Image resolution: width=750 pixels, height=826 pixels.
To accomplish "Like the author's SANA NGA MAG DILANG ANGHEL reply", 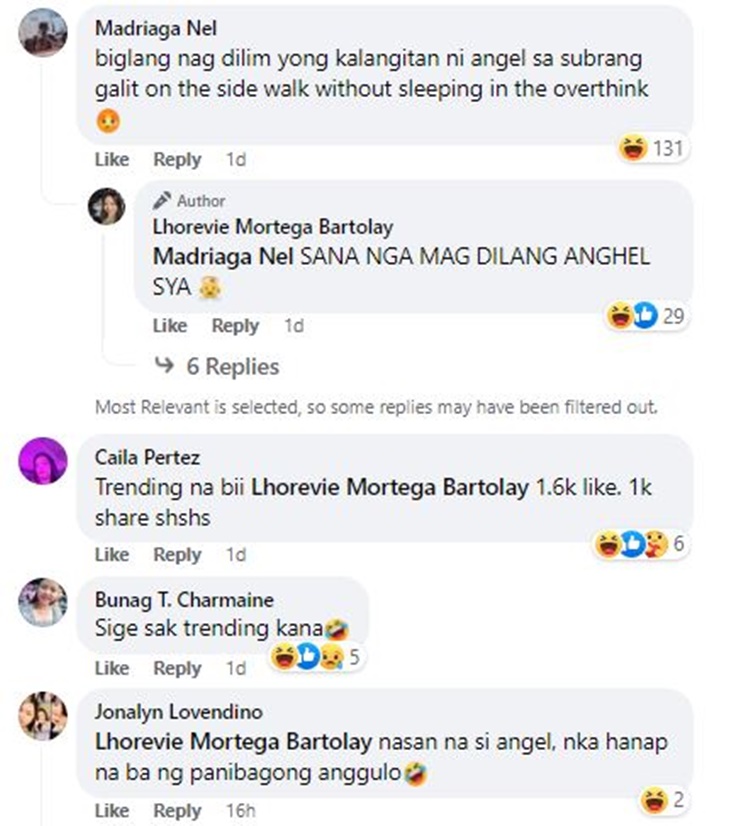I will point(170,326).
